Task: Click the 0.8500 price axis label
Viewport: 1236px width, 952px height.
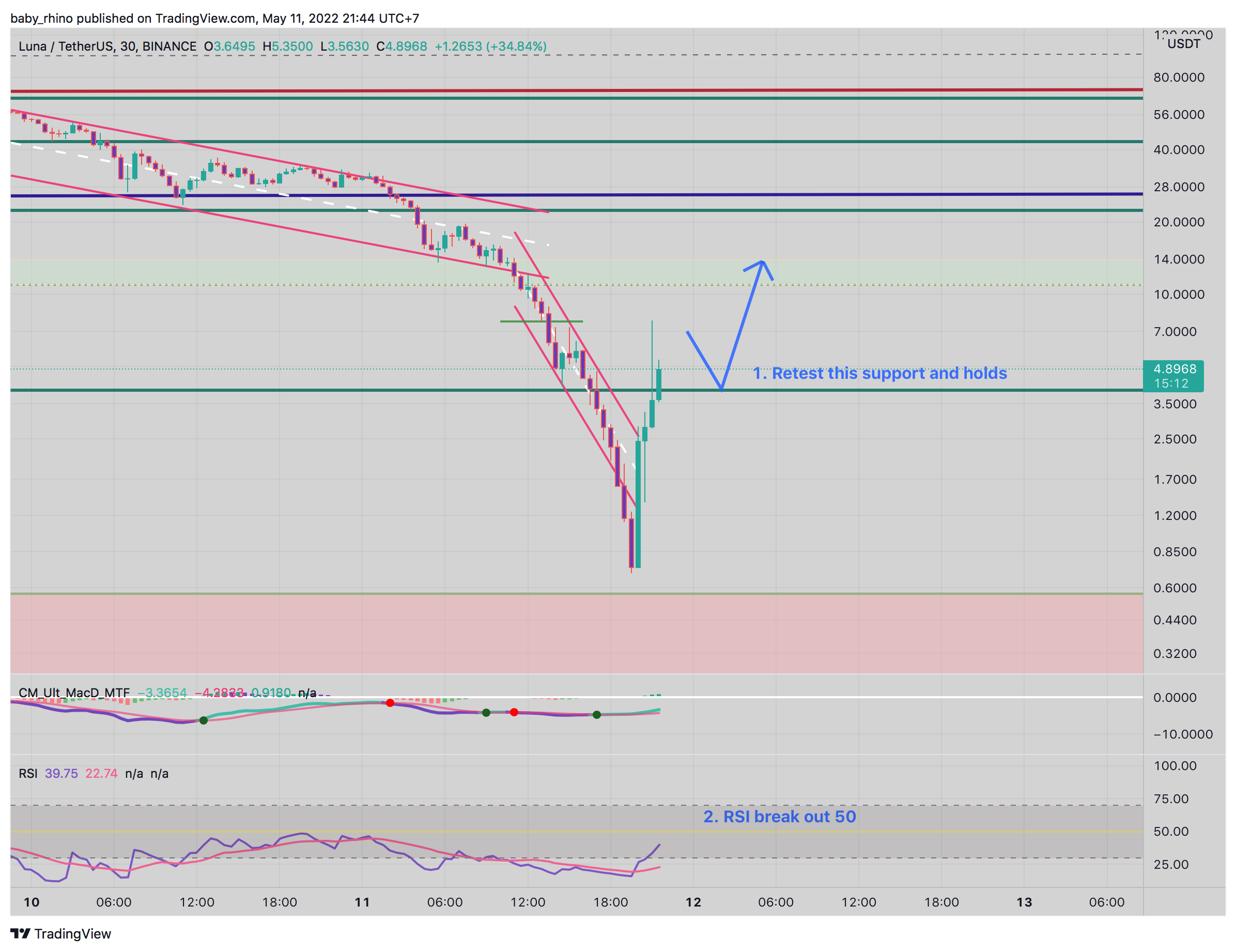Action: tap(1175, 552)
